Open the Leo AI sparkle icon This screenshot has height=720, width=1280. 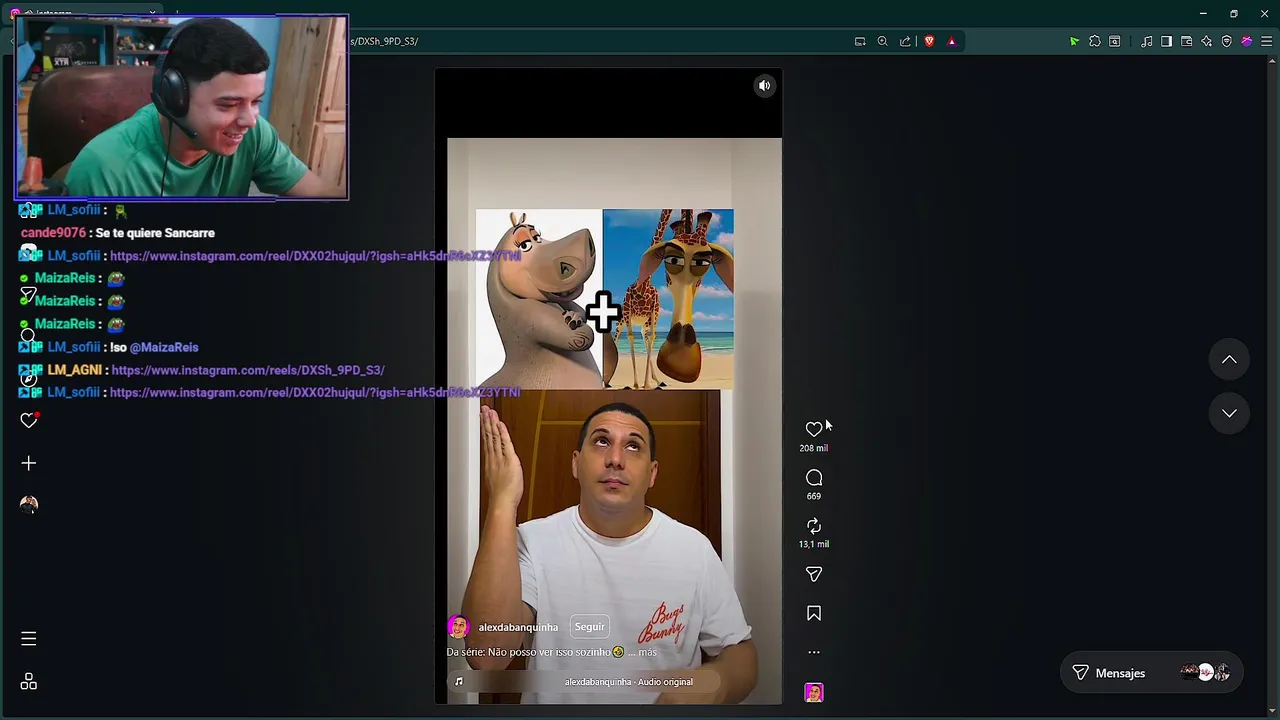pos(1207,41)
